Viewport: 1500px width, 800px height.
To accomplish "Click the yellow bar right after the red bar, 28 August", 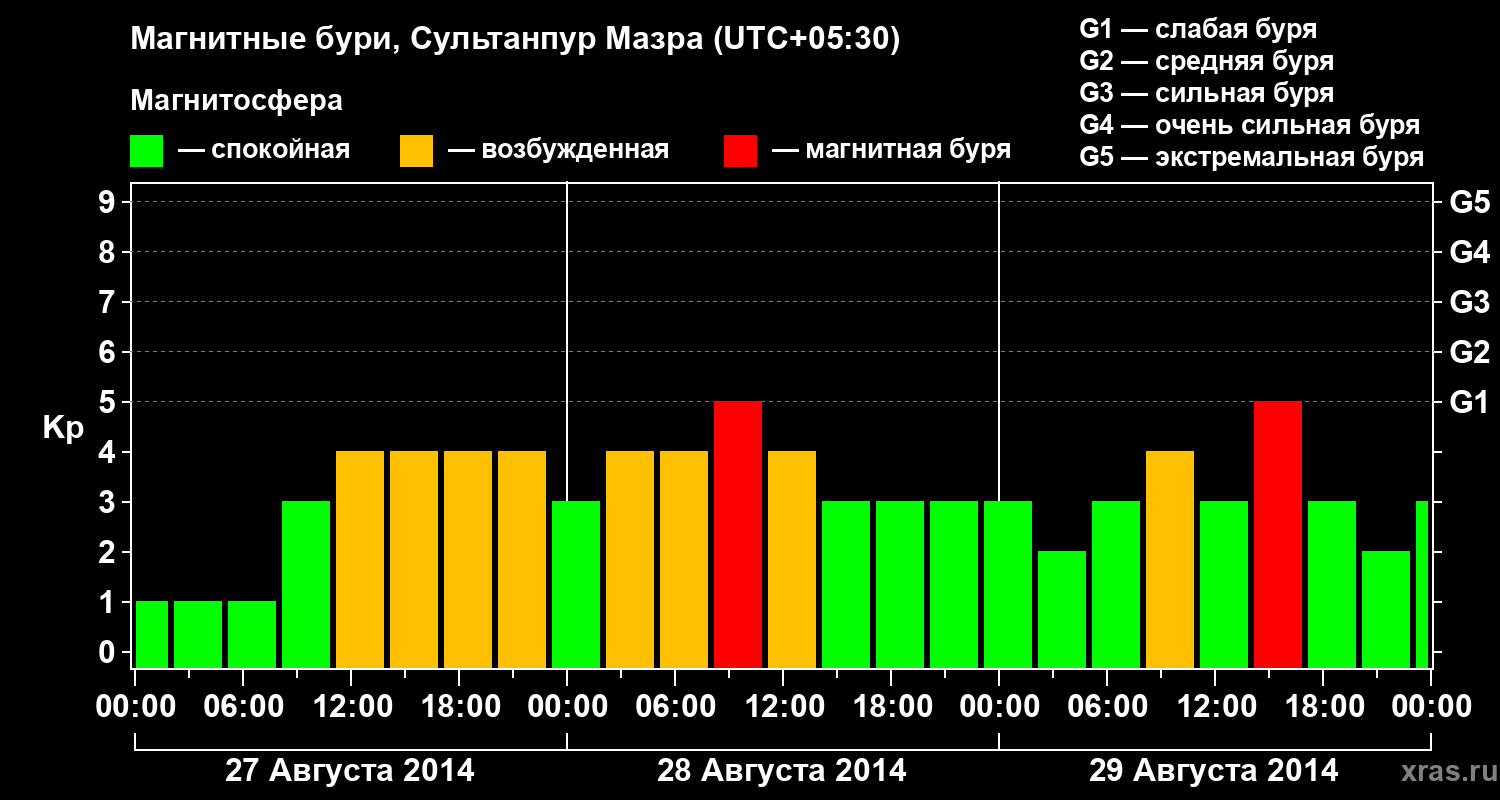I will pos(792,559).
